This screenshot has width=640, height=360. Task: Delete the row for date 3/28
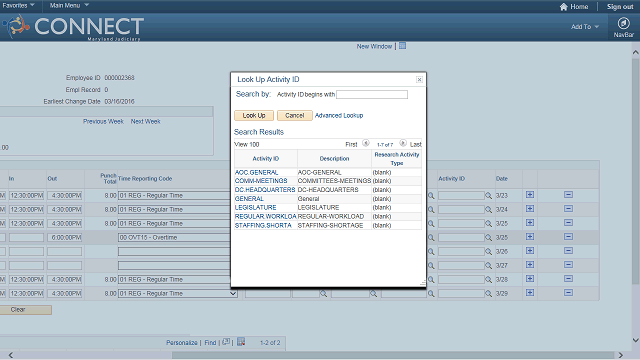[x=568, y=279]
